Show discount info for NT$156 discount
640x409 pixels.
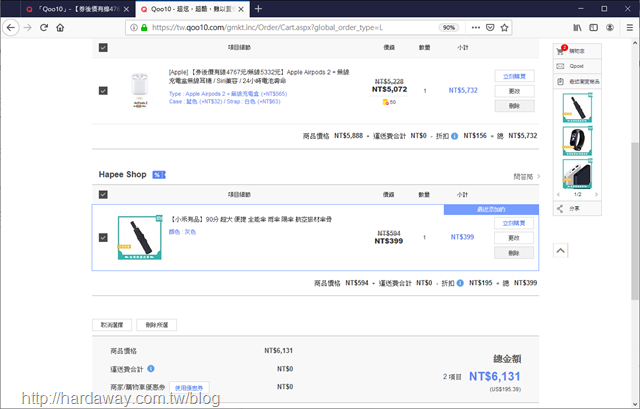click(x=454, y=136)
